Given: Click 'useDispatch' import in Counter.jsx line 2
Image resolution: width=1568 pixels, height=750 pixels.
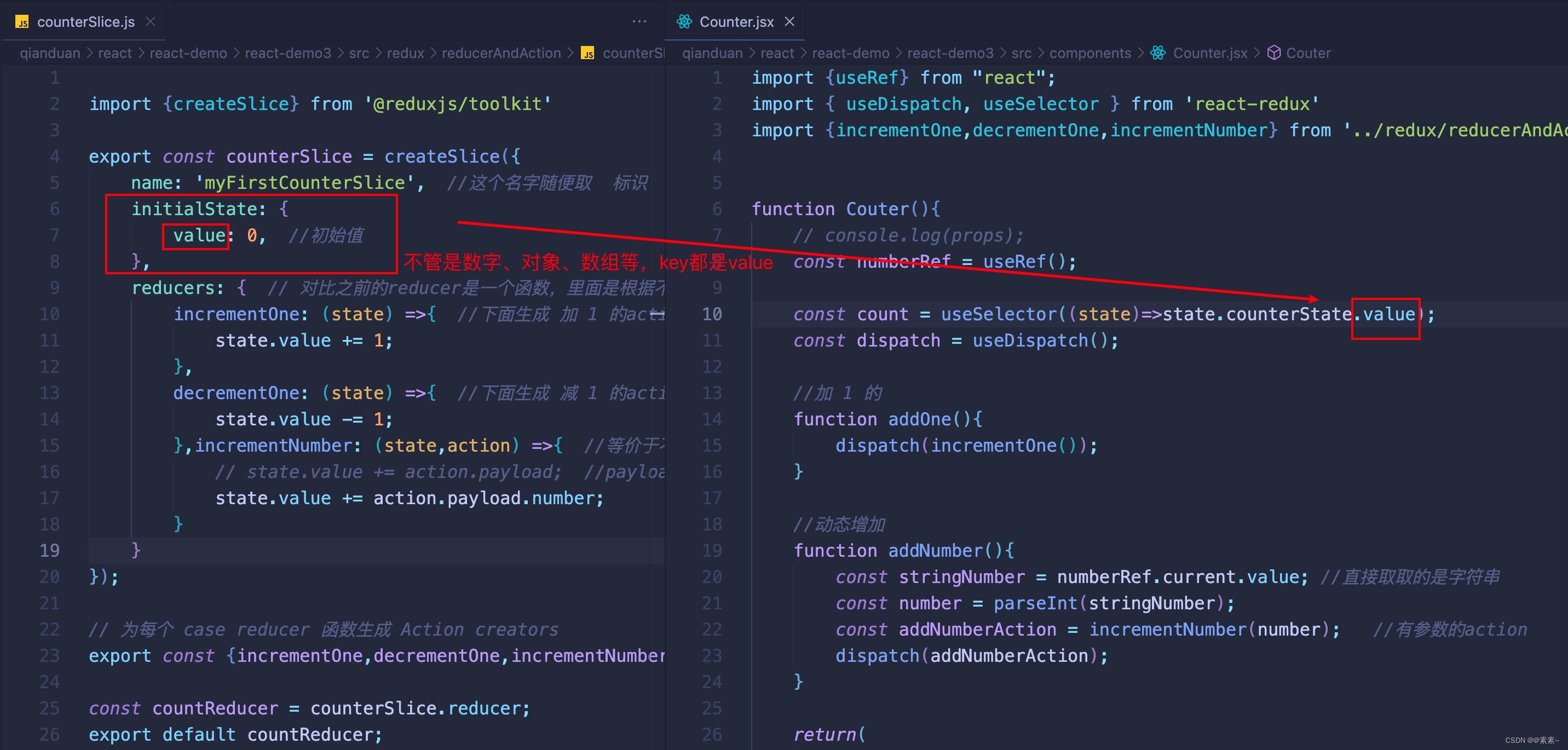Looking at the screenshot, I should click(904, 104).
